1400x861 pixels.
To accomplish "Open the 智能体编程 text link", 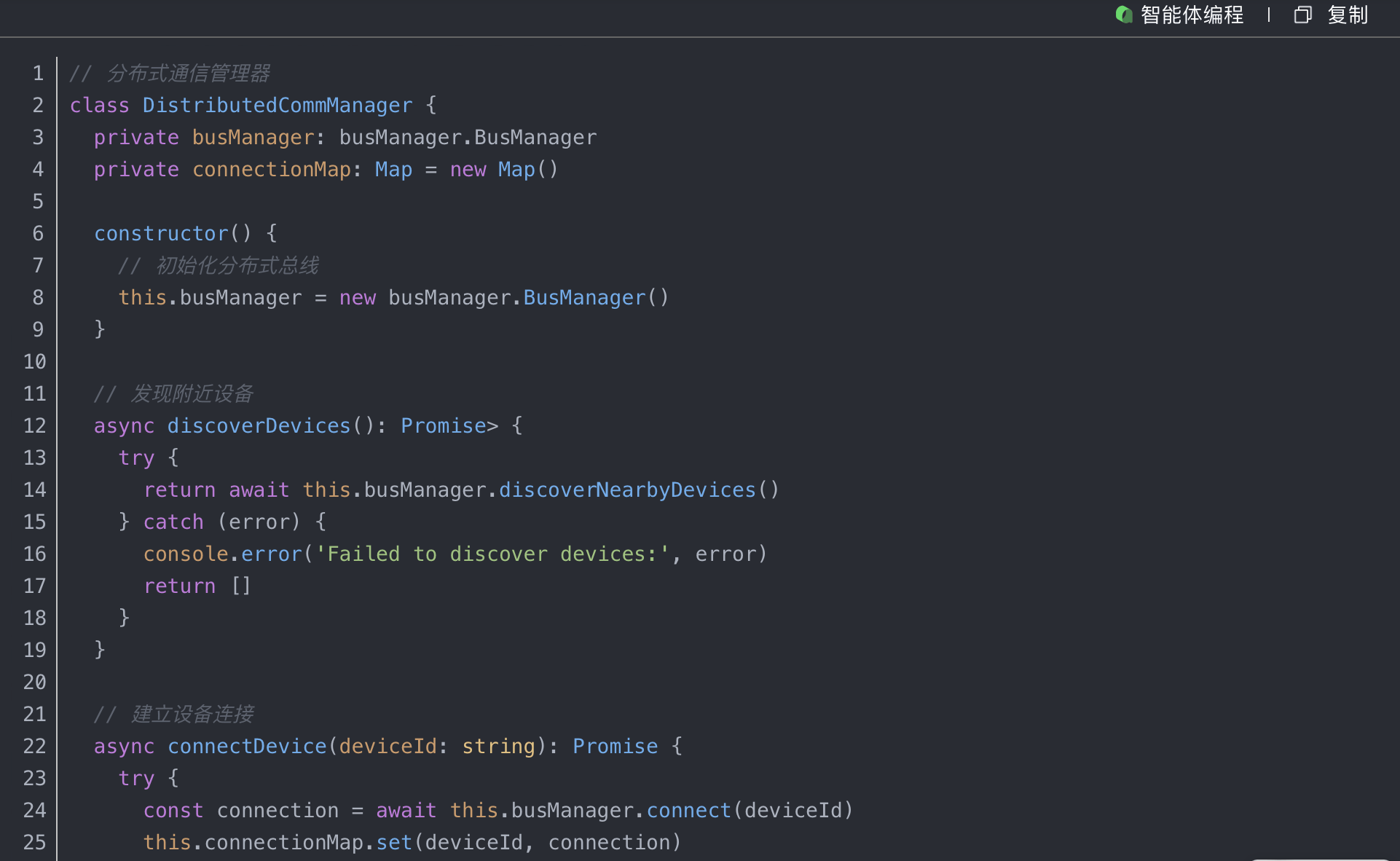I will [x=1192, y=15].
